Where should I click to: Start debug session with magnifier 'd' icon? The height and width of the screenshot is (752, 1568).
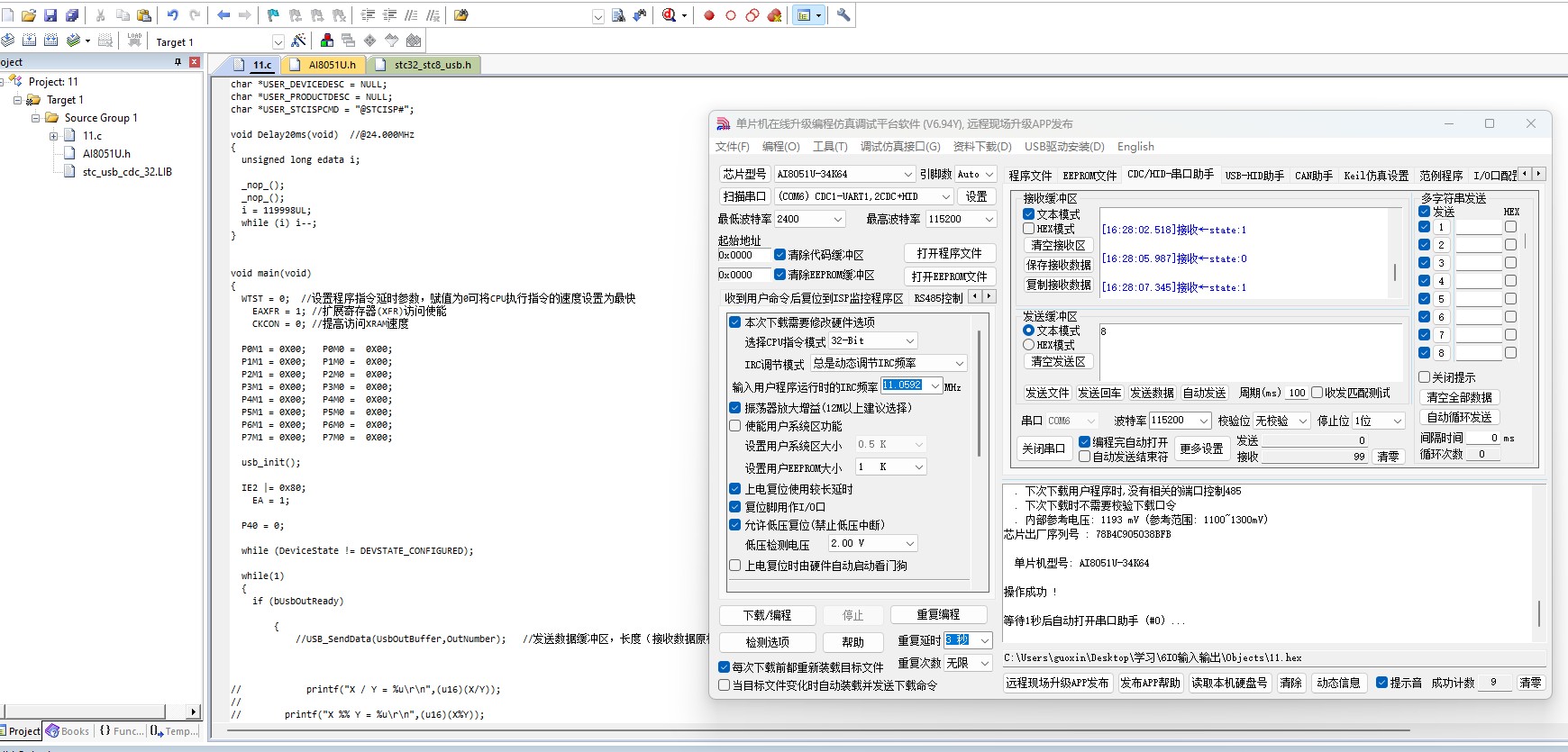pyautogui.click(x=670, y=15)
